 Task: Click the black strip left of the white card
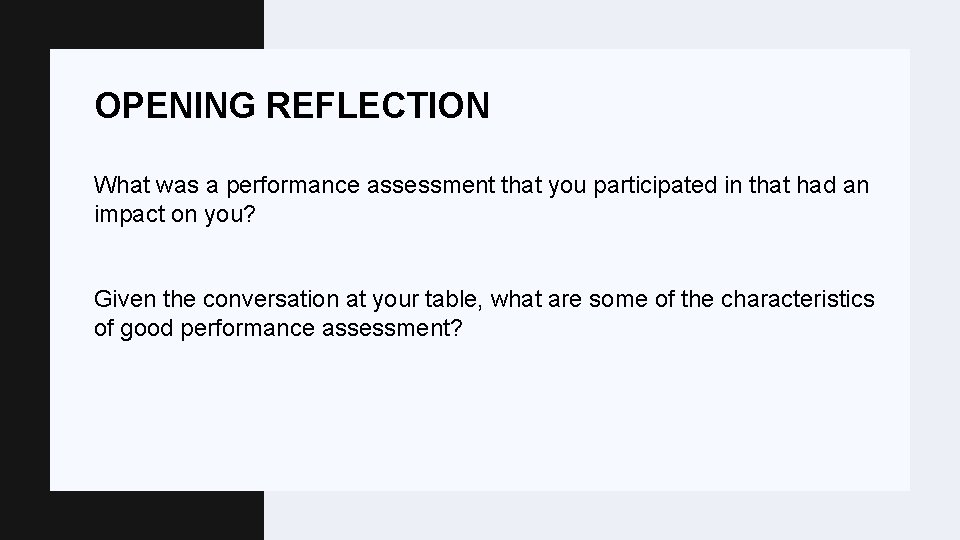coord(25,270)
